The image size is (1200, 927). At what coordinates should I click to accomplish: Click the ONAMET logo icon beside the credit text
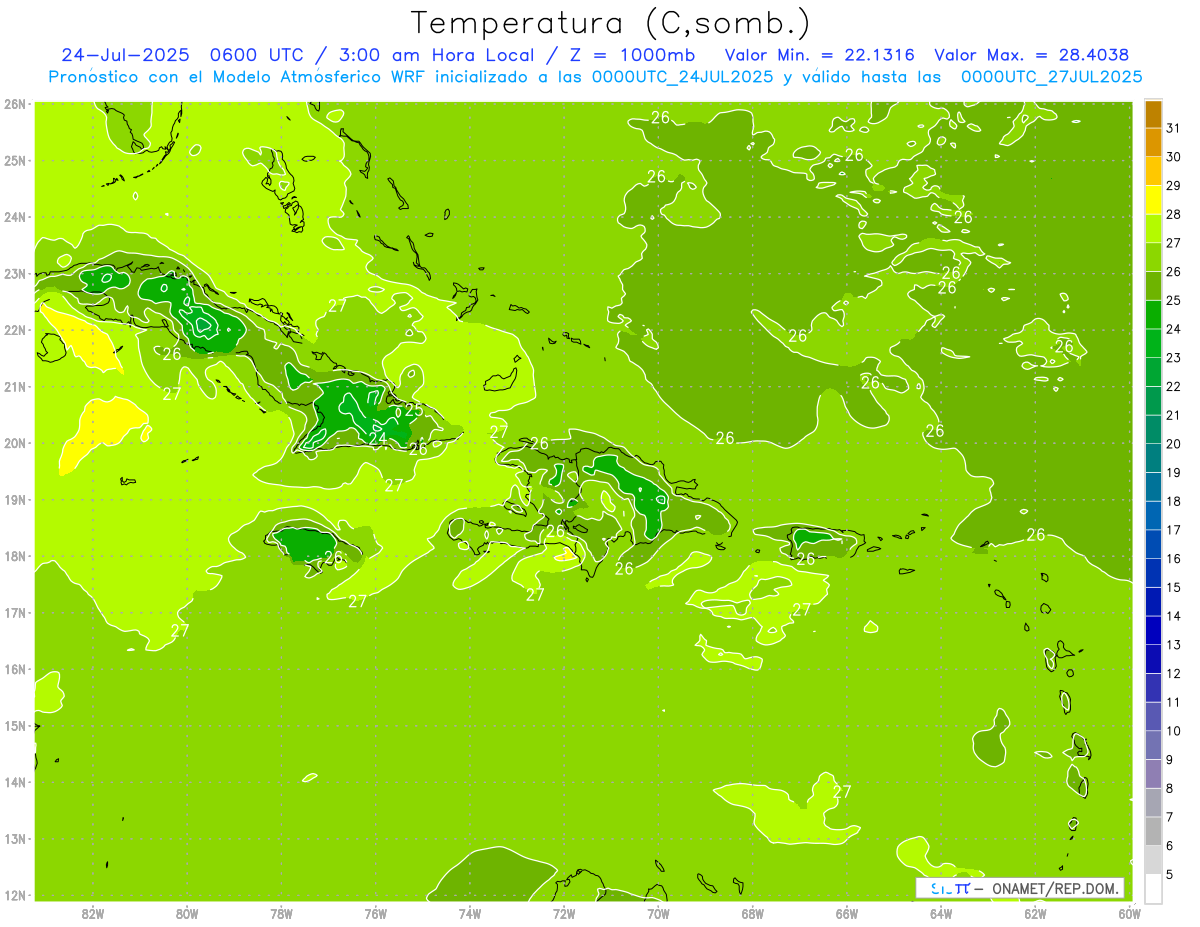(x=949, y=888)
